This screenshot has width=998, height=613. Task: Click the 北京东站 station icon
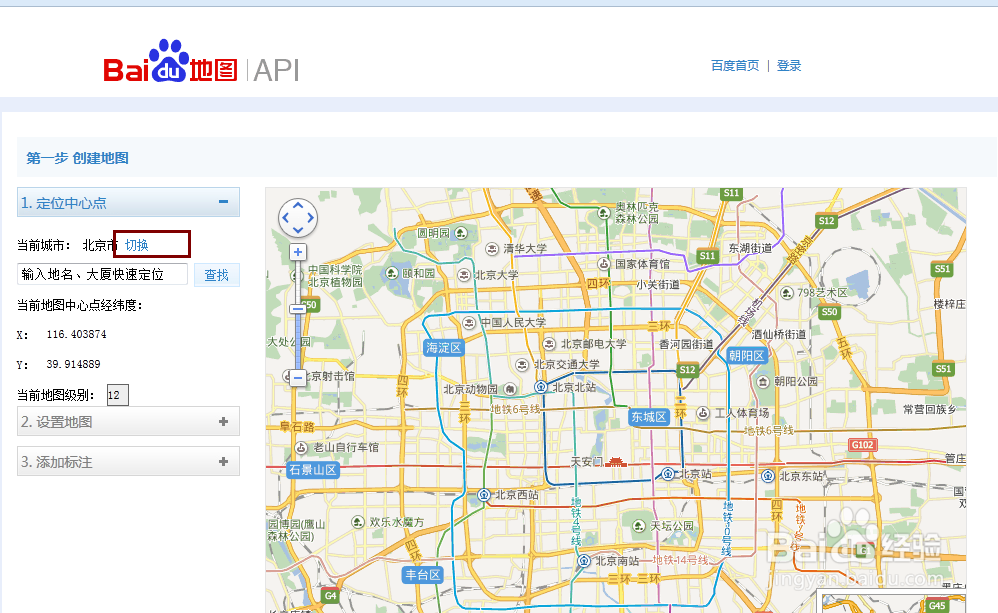768,476
